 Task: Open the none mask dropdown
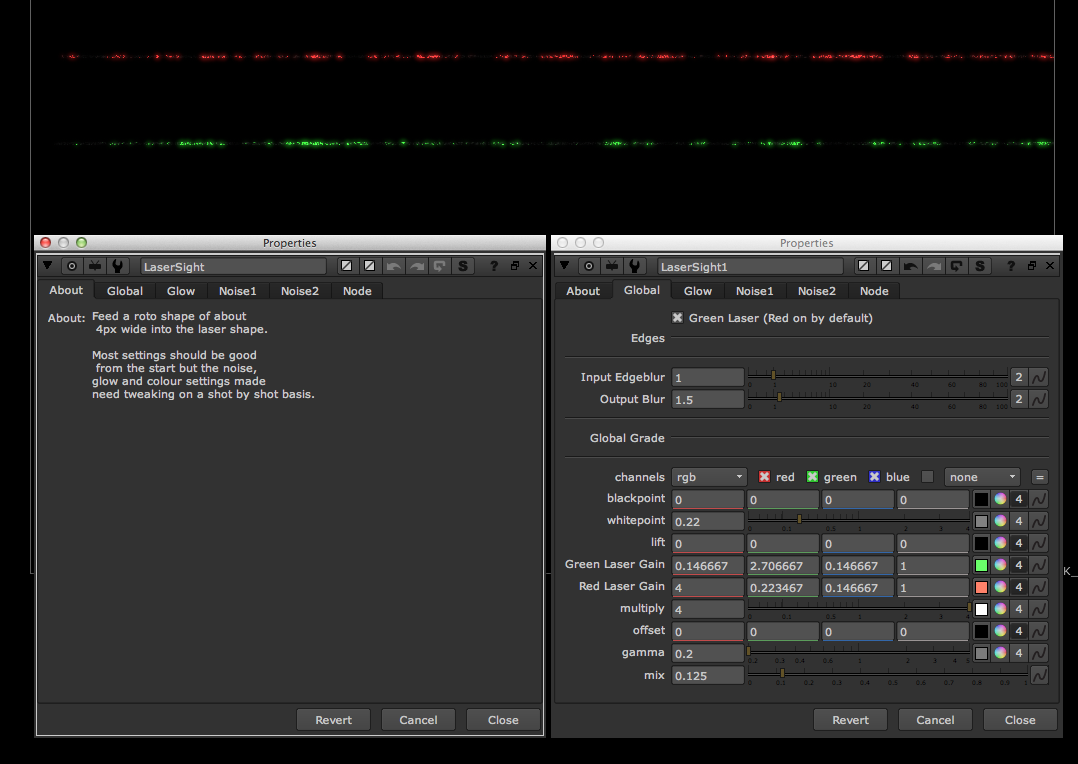point(982,477)
